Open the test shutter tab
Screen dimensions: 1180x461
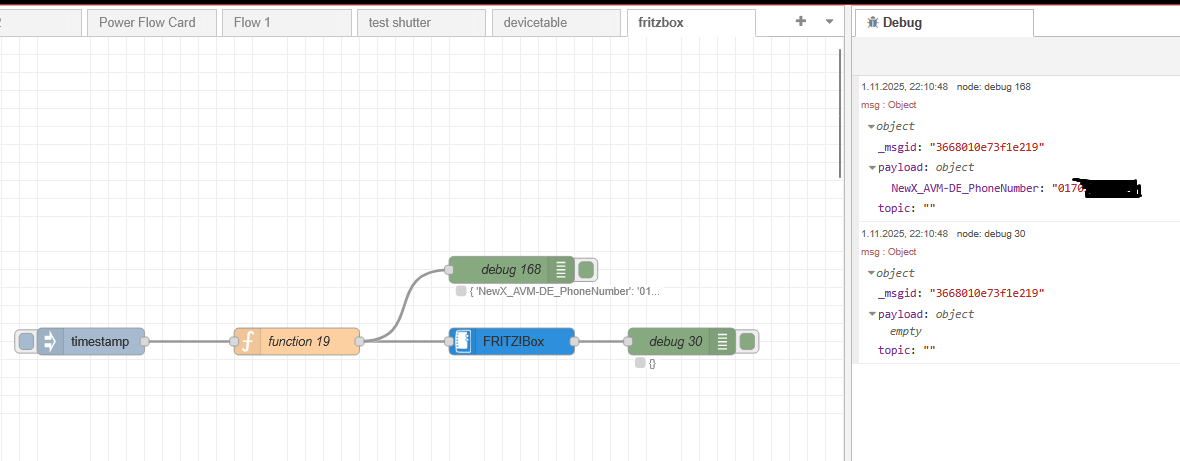pos(421,23)
